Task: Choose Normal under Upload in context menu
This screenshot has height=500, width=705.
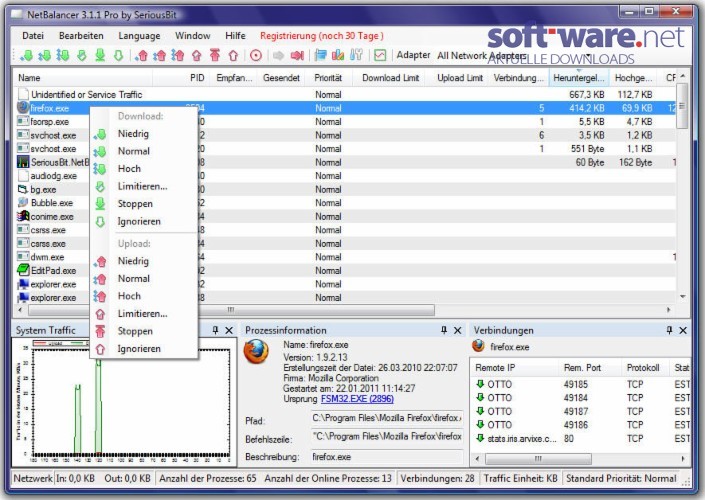Action: coord(144,278)
